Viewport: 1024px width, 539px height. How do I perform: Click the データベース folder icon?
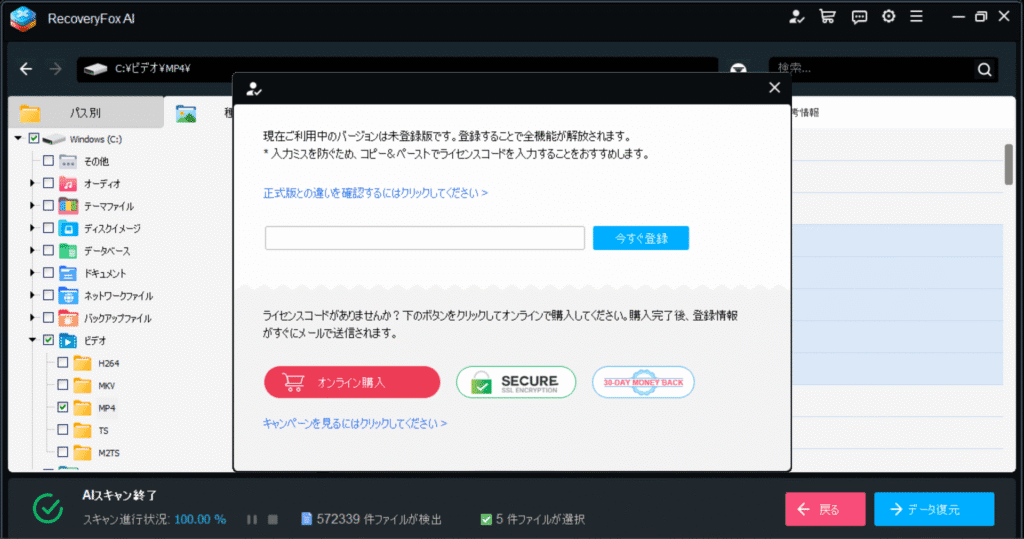(68, 250)
